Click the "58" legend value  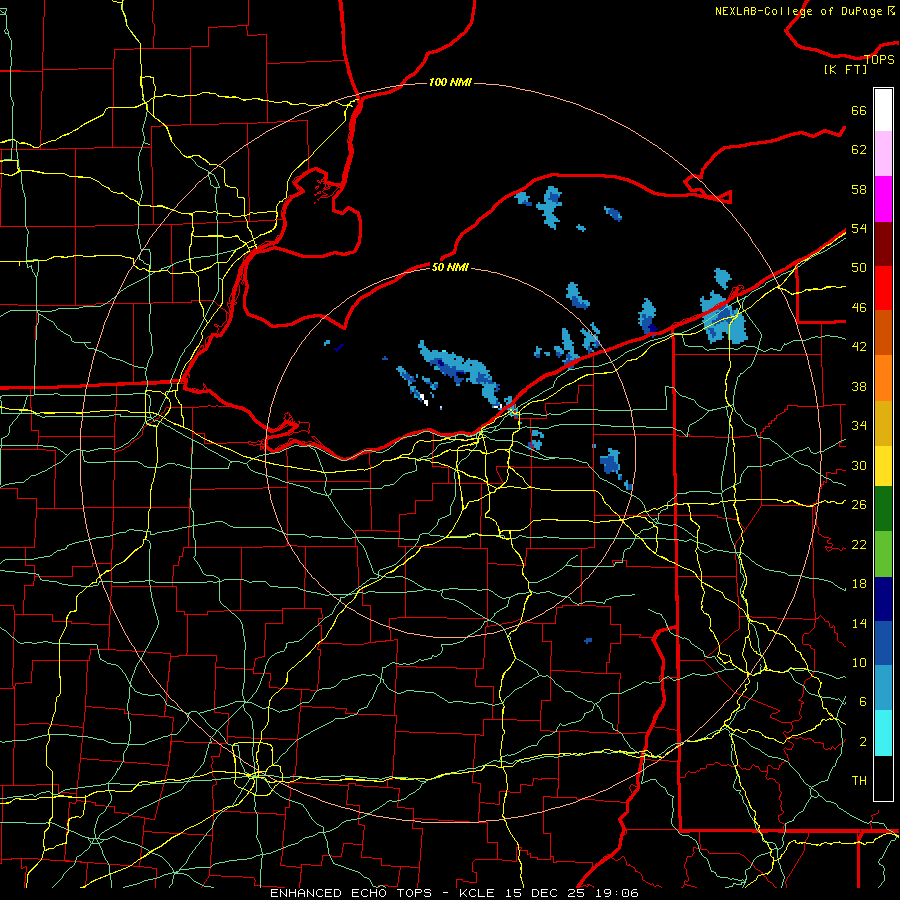click(859, 189)
